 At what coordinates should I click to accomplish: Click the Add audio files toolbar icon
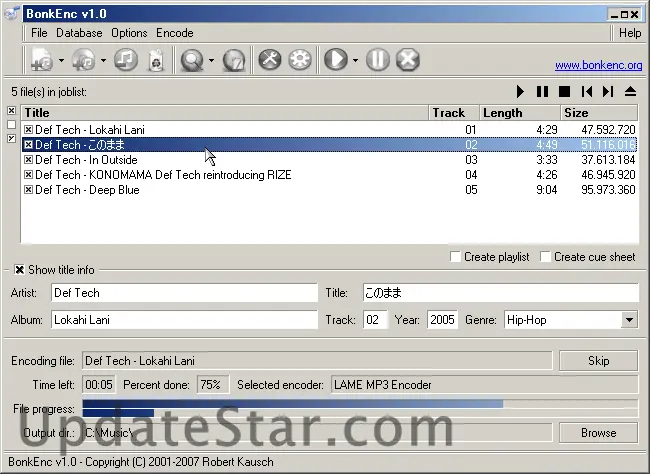click(x=42, y=60)
